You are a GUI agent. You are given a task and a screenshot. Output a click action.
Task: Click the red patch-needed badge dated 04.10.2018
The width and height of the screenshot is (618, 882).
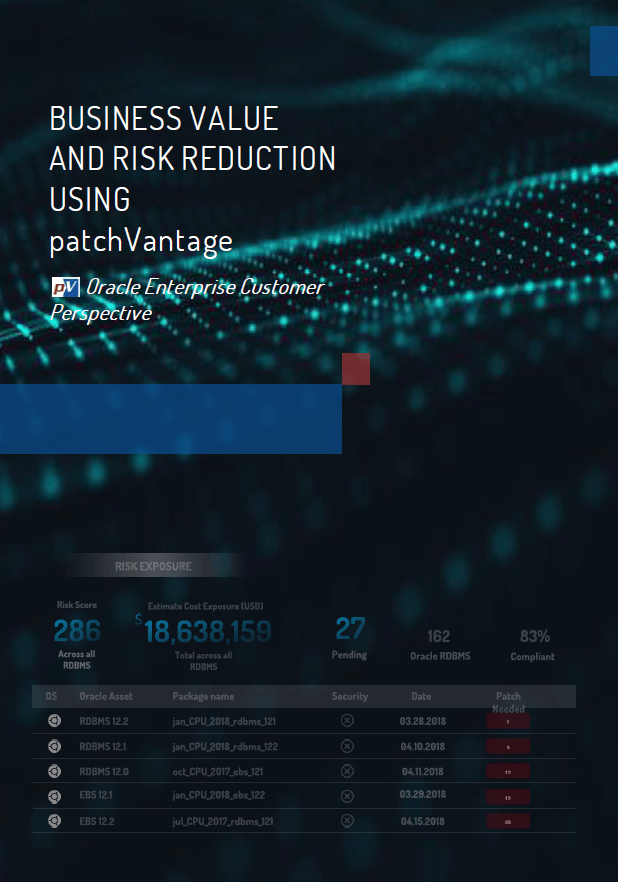(508, 747)
